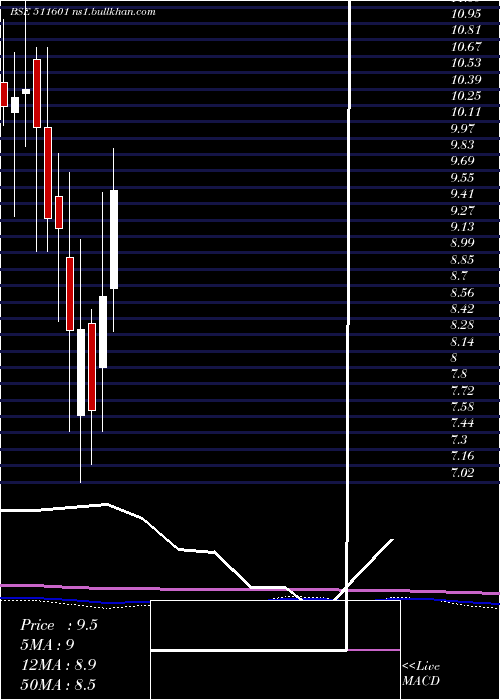Click the 7.3 price axis label
500x700 pixels.
pos(459,440)
